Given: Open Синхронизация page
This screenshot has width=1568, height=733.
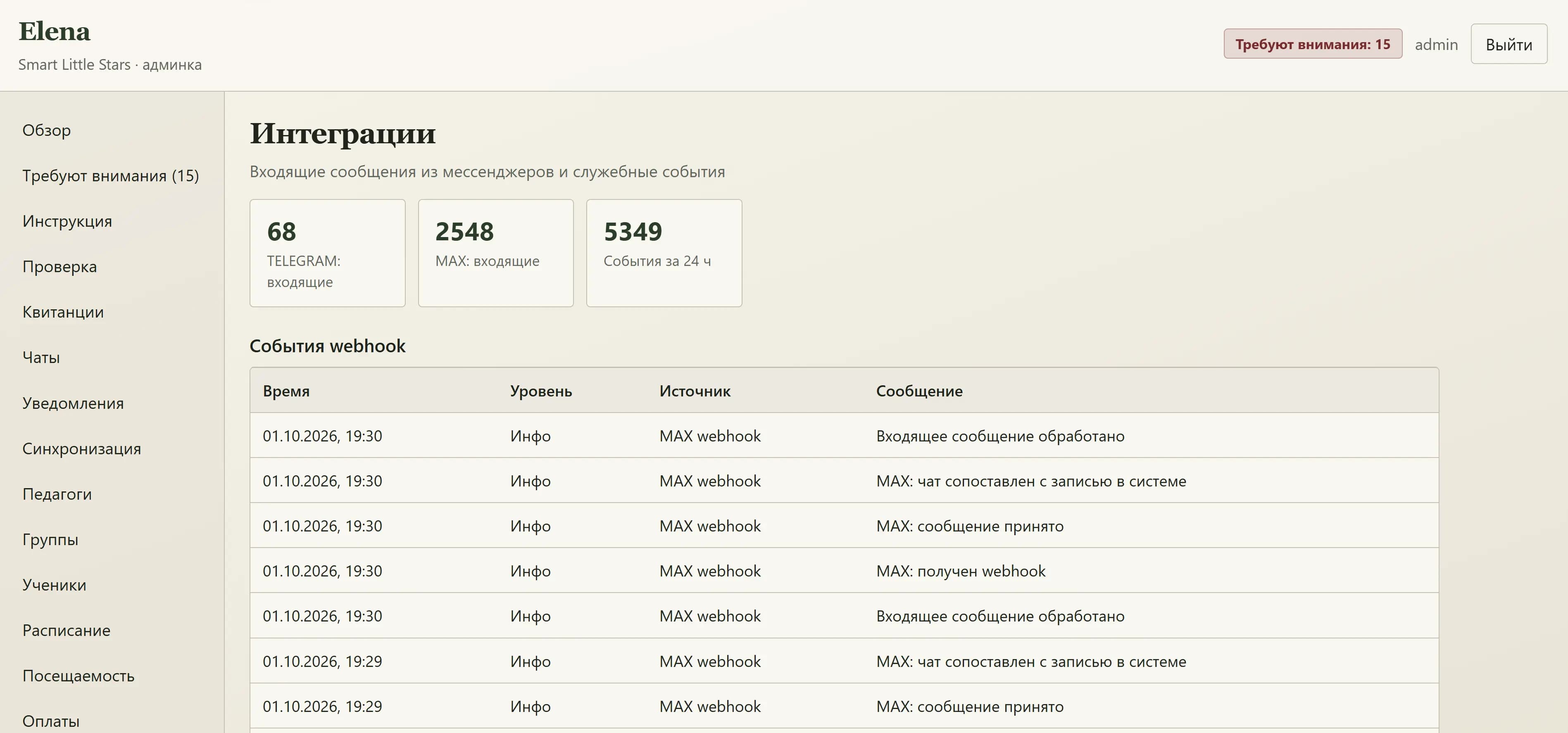Looking at the screenshot, I should (81, 448).
